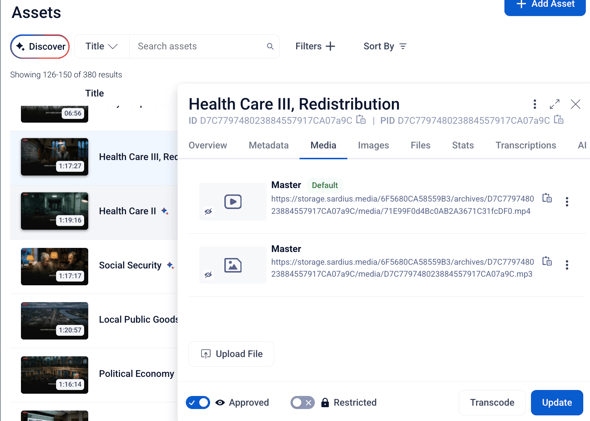This screenshot has height=421, width=590.
Task: Open the Local Public Goods thumbnail
Action: (x=55, y=321)
